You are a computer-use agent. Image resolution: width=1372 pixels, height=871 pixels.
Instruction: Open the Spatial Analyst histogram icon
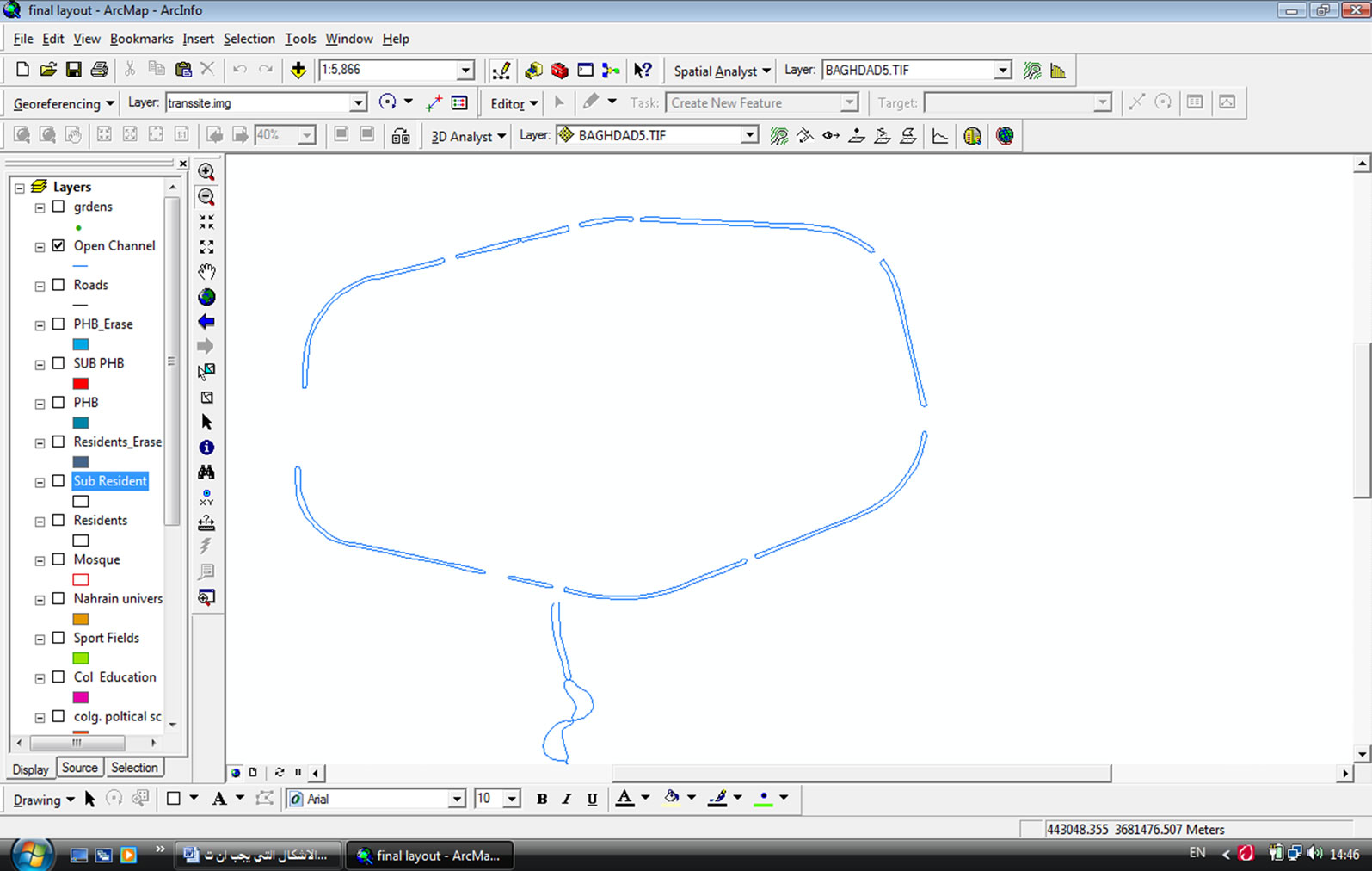pos(1058,71)
